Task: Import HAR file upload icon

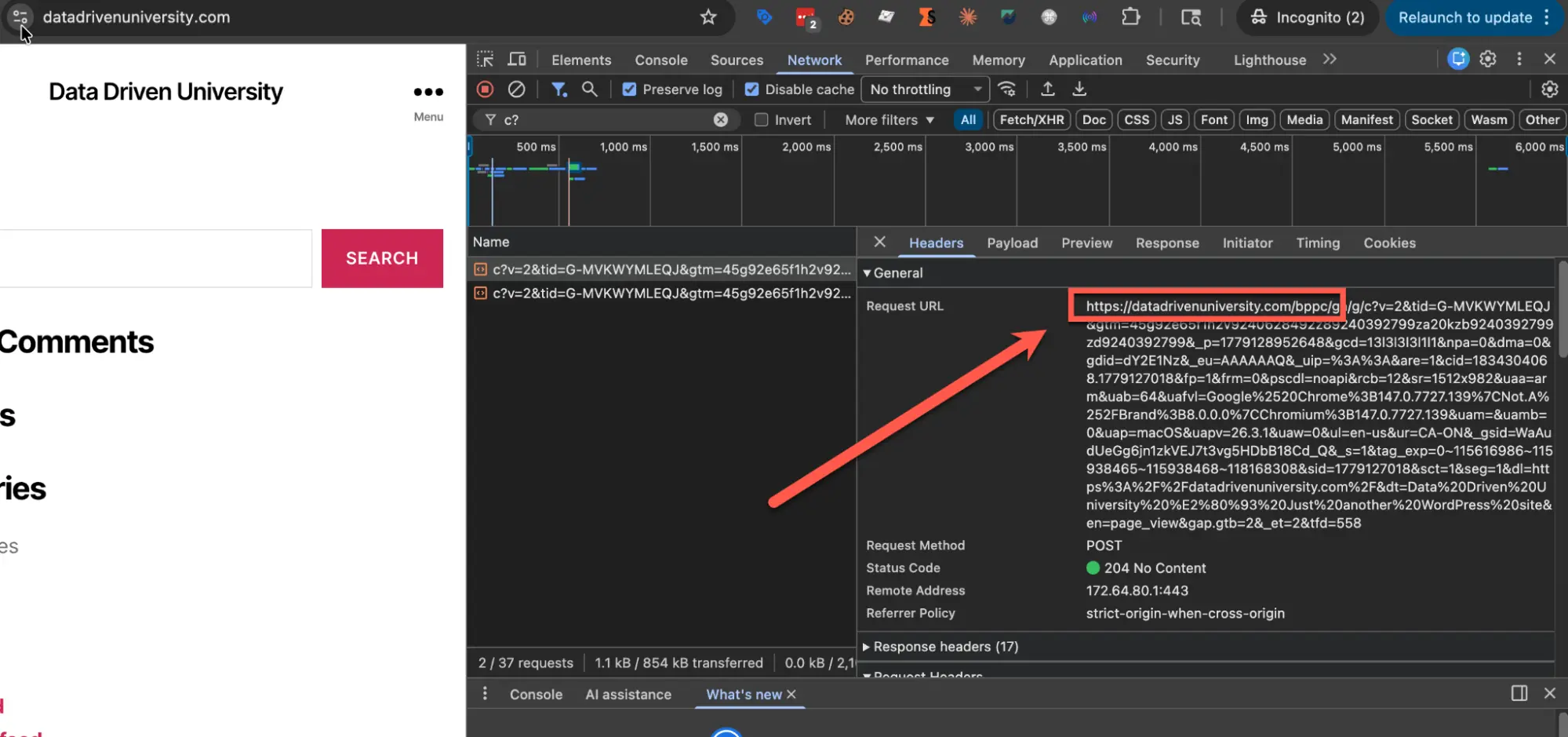Action: 1048,89
